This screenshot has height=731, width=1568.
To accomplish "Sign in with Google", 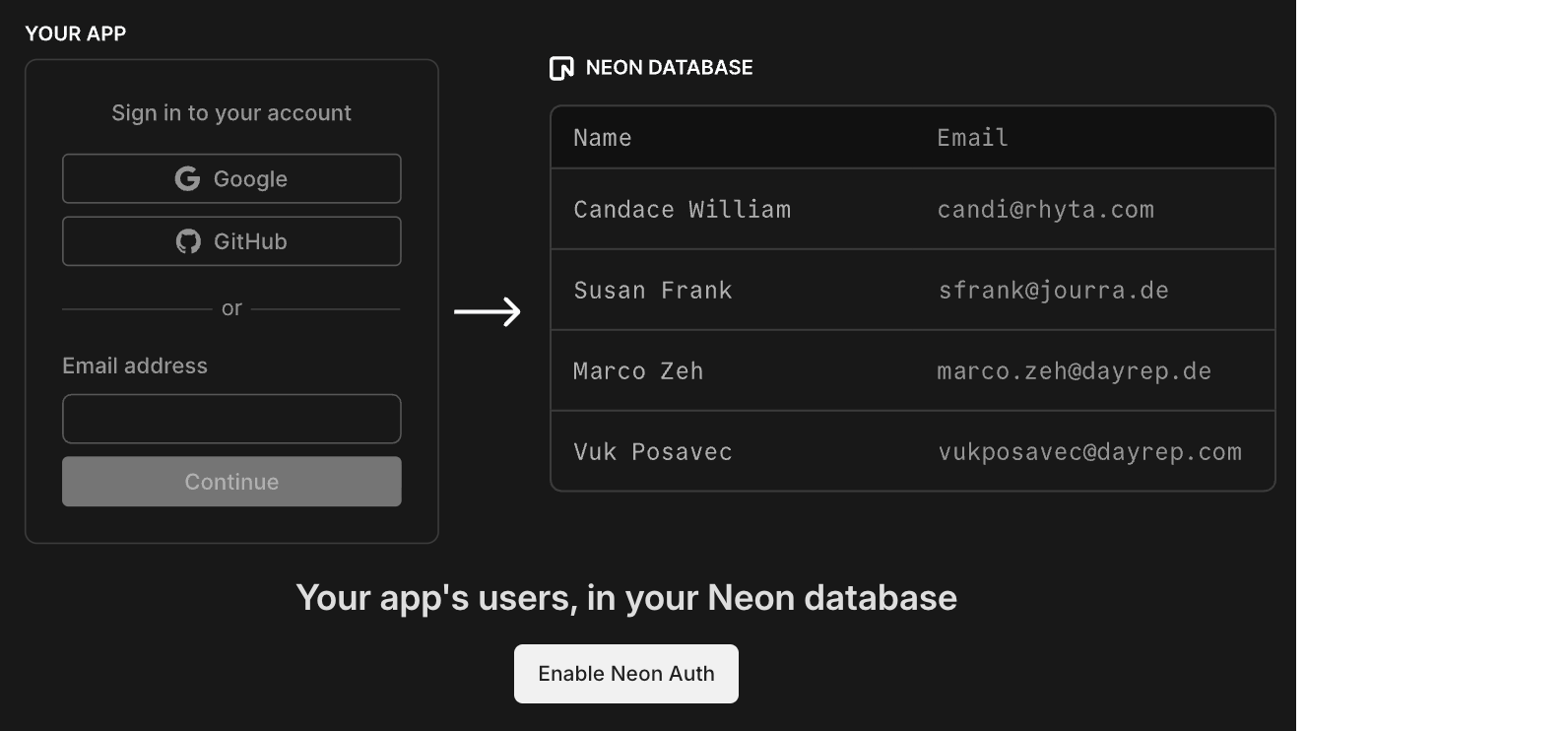I will (x=231, y=178).
